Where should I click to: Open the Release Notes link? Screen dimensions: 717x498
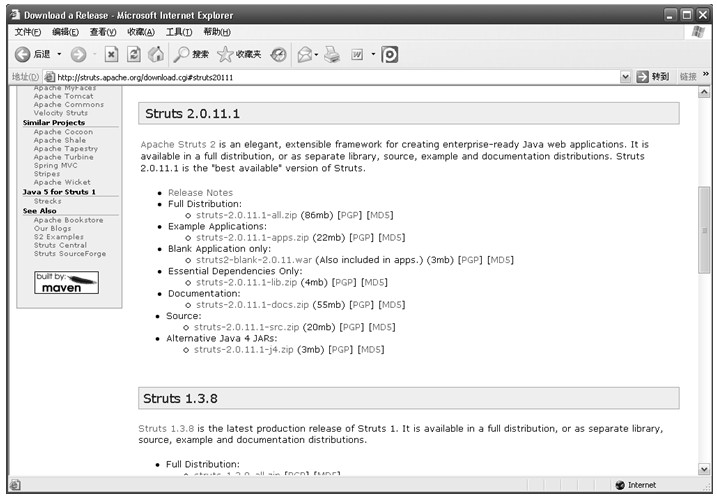click(x=200, y=193)
